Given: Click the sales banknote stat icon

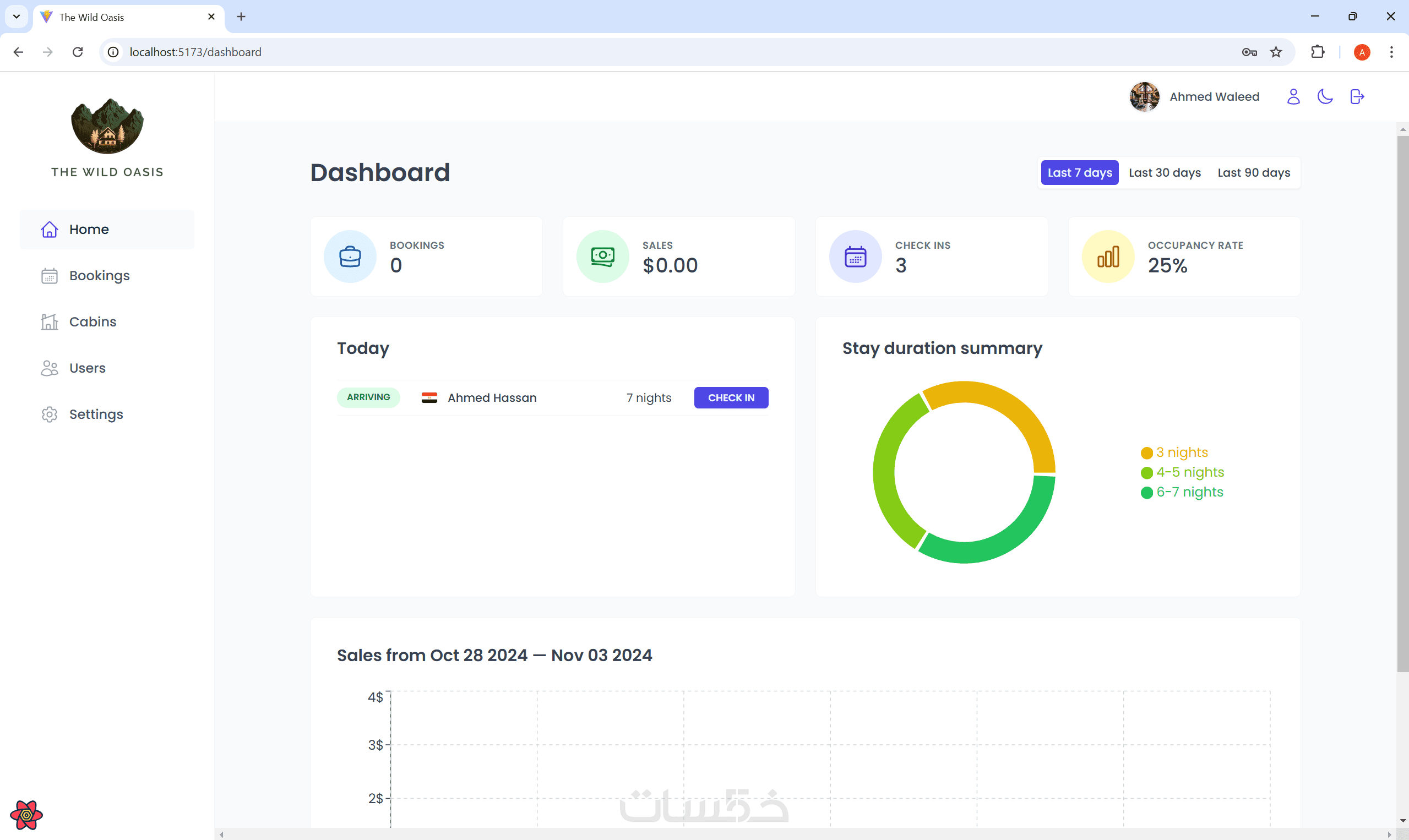Looking at the screenshot, I should pyautogui.click(x=602, y=257).
